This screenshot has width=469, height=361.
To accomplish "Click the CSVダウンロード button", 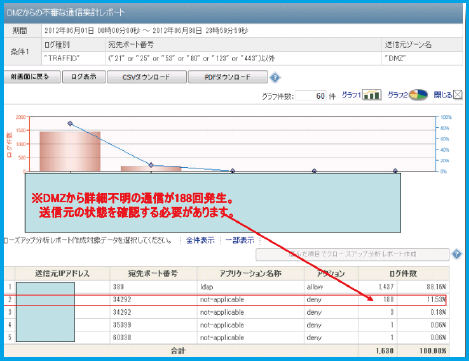I will pos(147,77).
